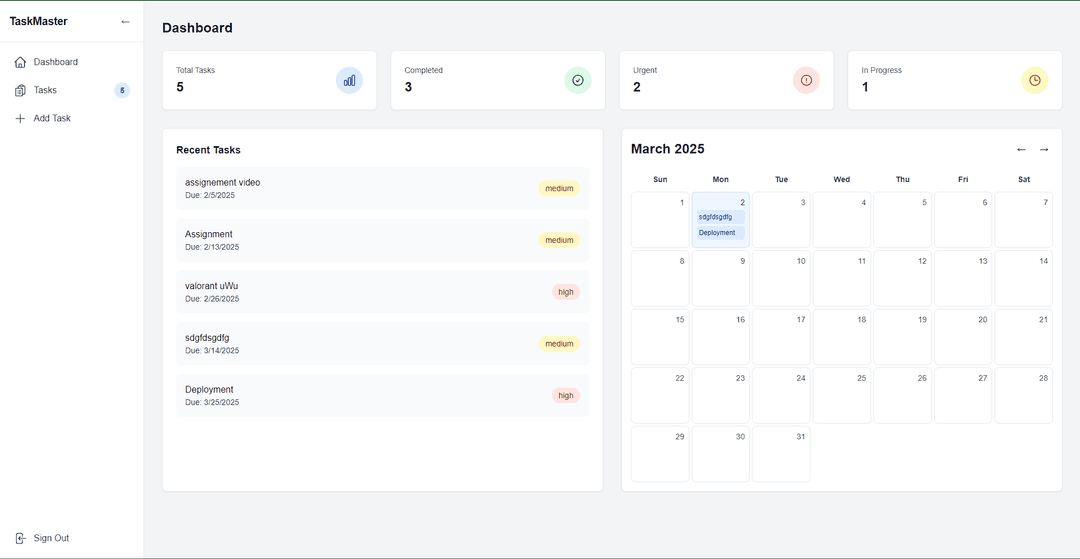Screen dimensions: 1080x559
Task: Click the 'March 2025' calendar heading
Action: 667,149
